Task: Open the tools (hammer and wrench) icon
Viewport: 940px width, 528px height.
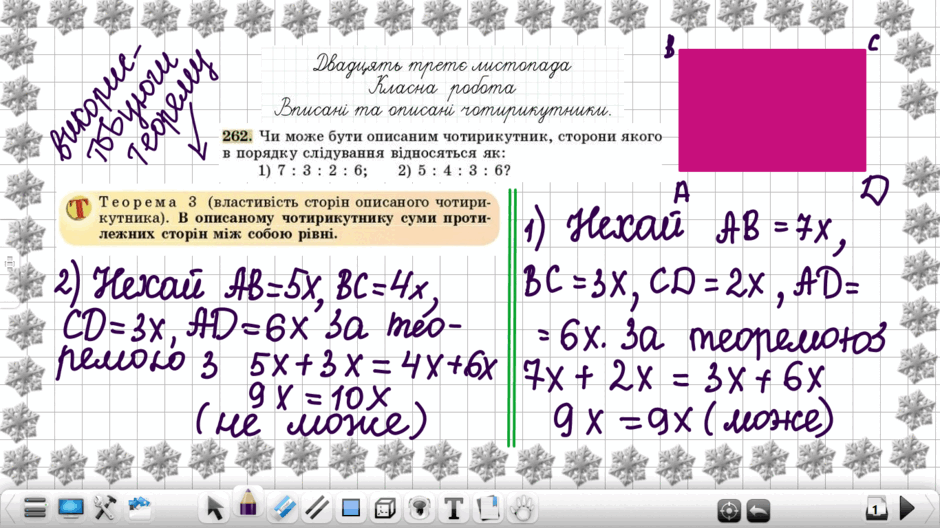Action: (x=104, y=508)
